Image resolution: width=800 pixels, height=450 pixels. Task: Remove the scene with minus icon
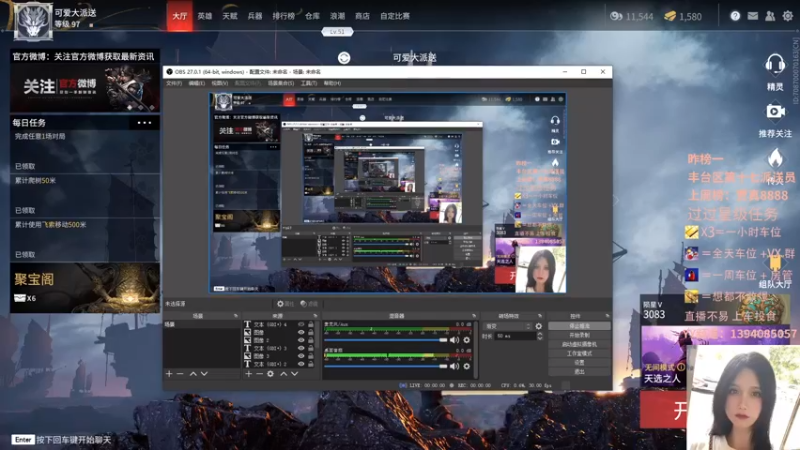[180, 374]
